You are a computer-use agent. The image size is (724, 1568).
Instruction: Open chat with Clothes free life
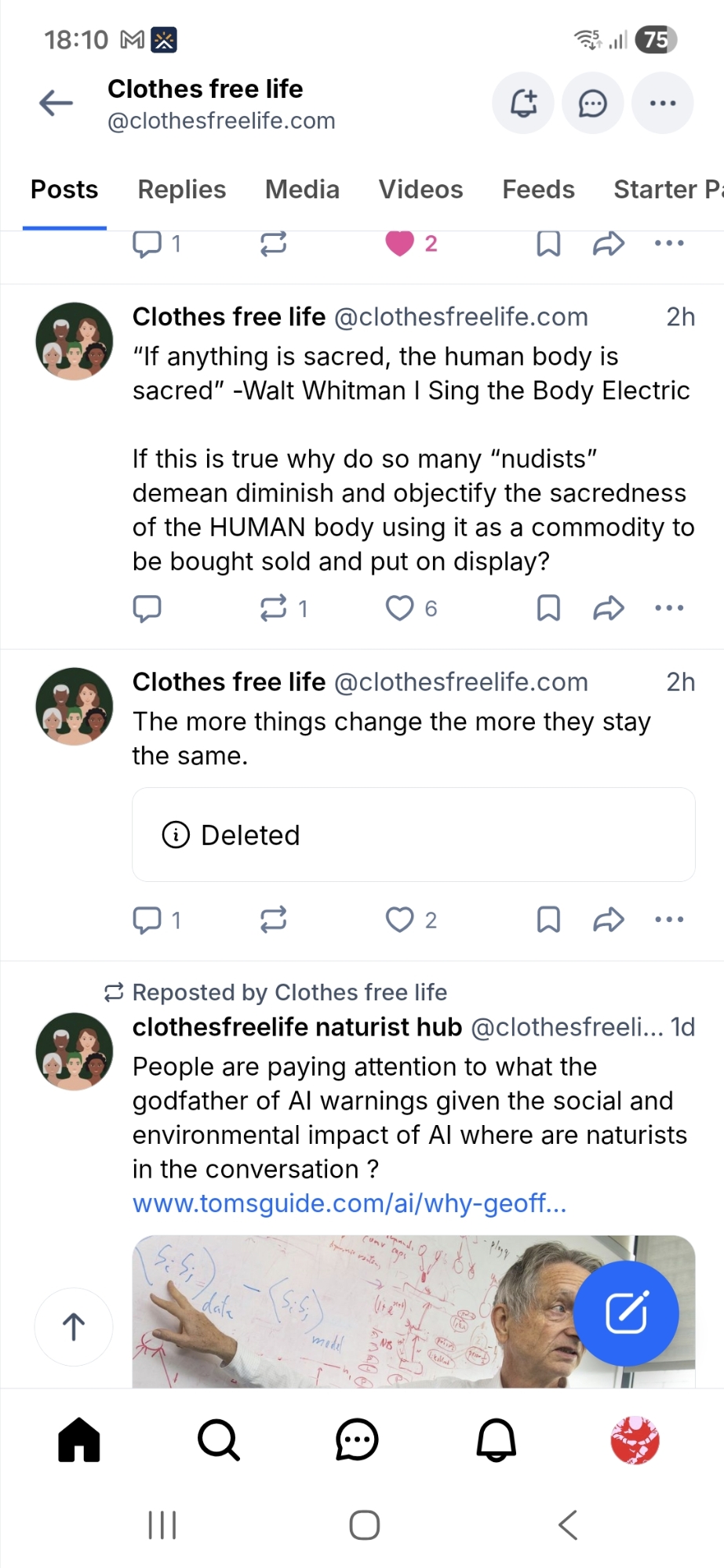pos(593,103)
